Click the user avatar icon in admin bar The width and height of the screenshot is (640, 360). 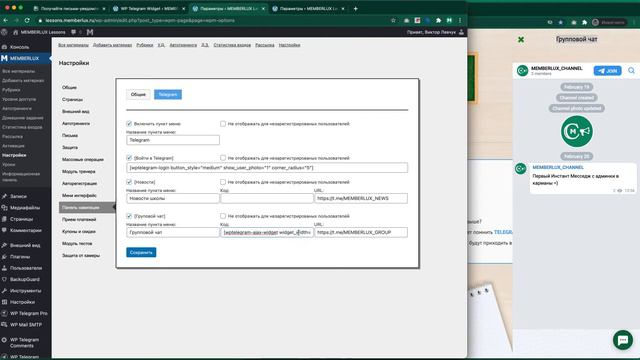tap(461, 32)
